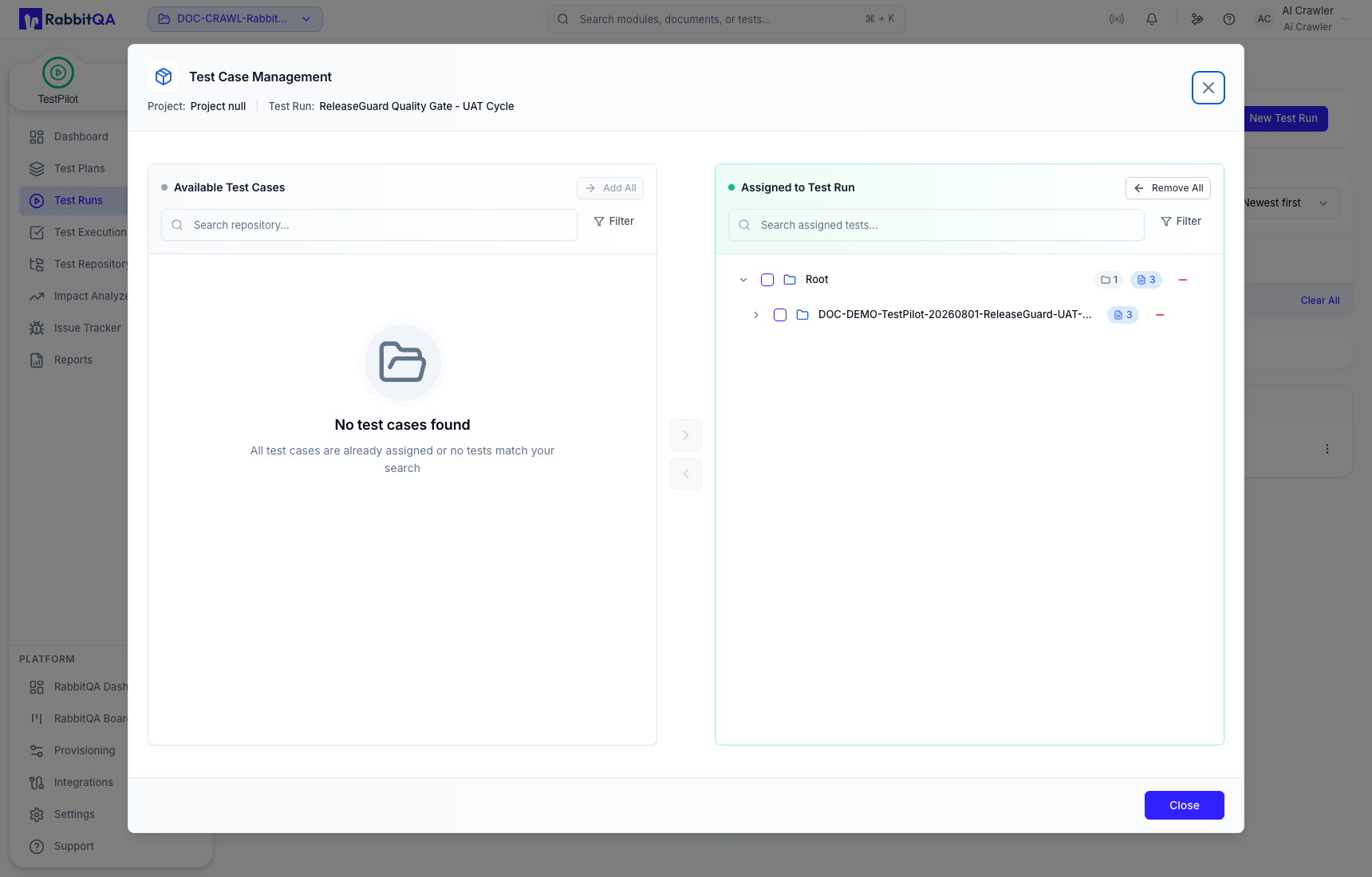Screen dimensions: 1372x877
Task: Click the help question mark icon in header
Action: (x=1229, y=19)
